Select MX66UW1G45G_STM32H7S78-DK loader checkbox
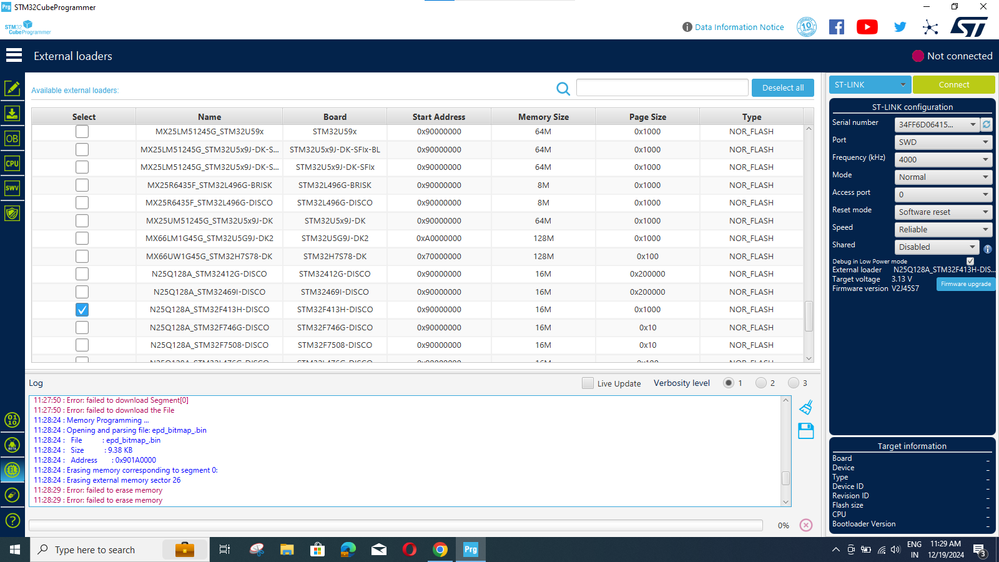This screenshot has width=999, height=562. (82, 256)
